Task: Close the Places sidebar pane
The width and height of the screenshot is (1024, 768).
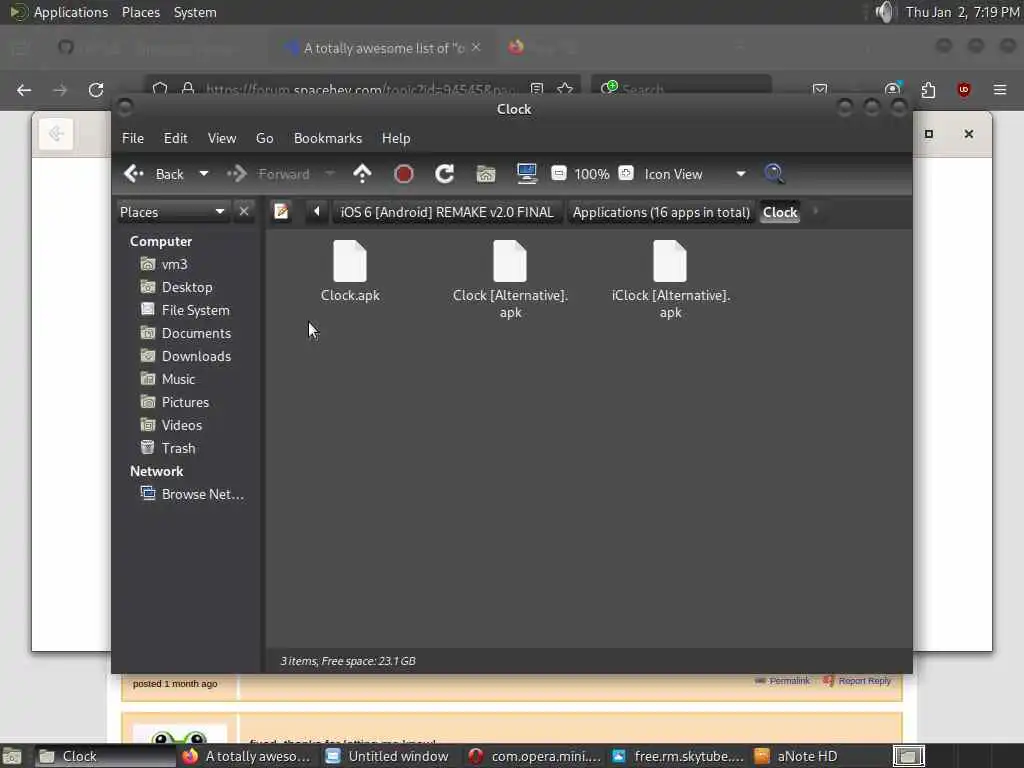Action: point(244,212)
